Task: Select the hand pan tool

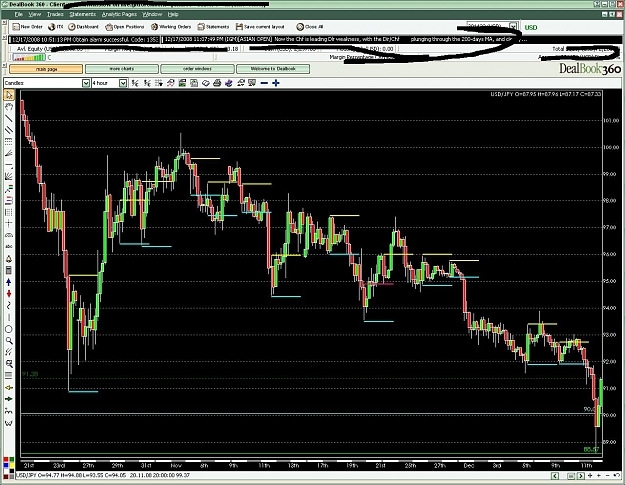Action: pos(9,106)
